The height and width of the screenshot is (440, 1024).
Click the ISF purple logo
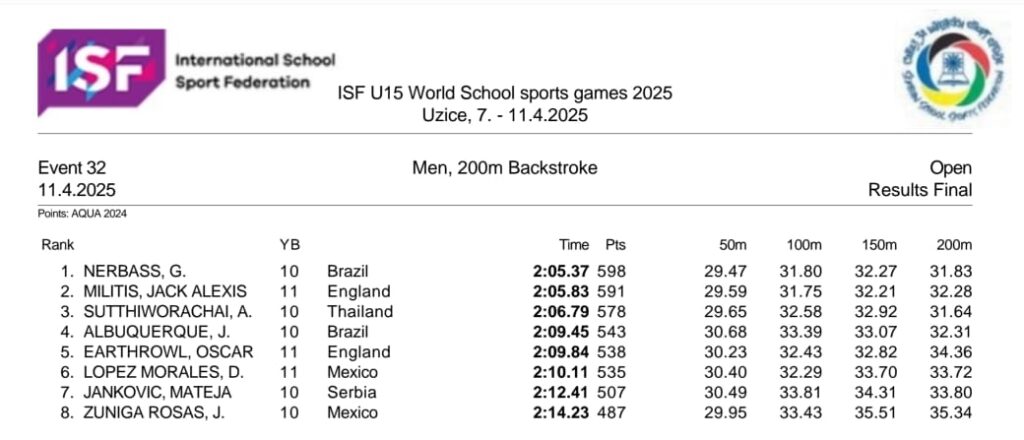tap(101, 72)
